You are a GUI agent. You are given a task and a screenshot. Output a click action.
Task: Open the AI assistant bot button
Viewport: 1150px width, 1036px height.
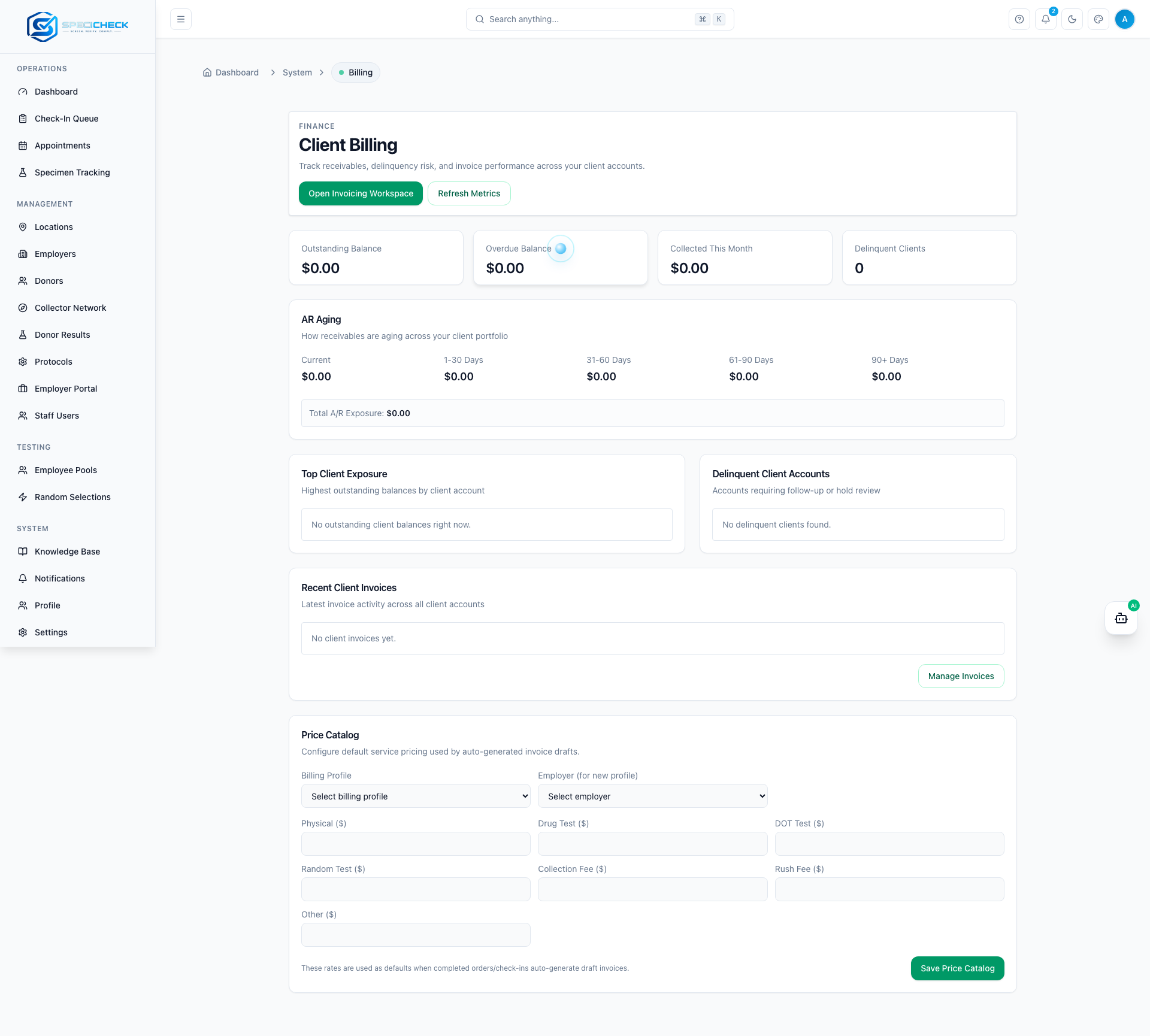pyautogui.click(x=1121, y=618)
